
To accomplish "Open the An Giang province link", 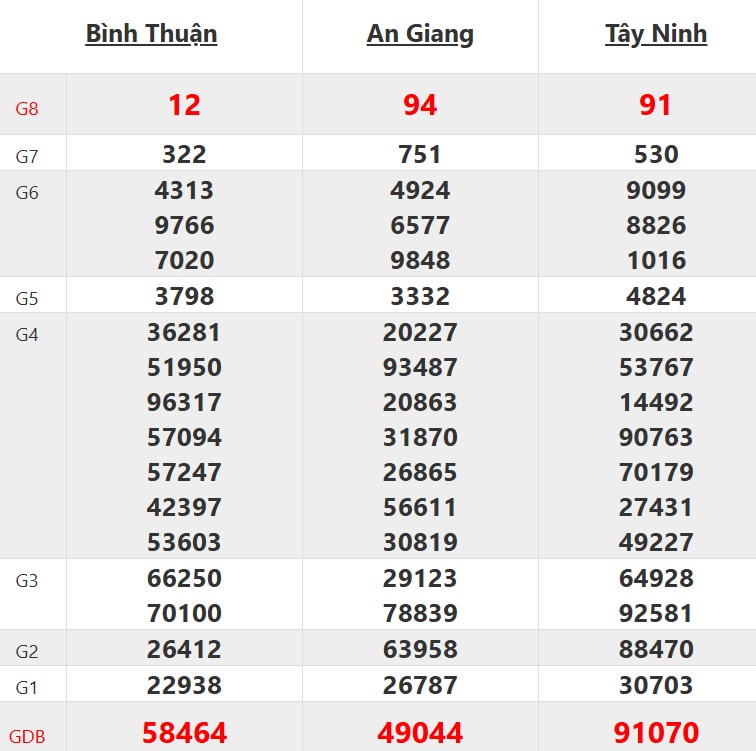I will (x=420, y=34).
